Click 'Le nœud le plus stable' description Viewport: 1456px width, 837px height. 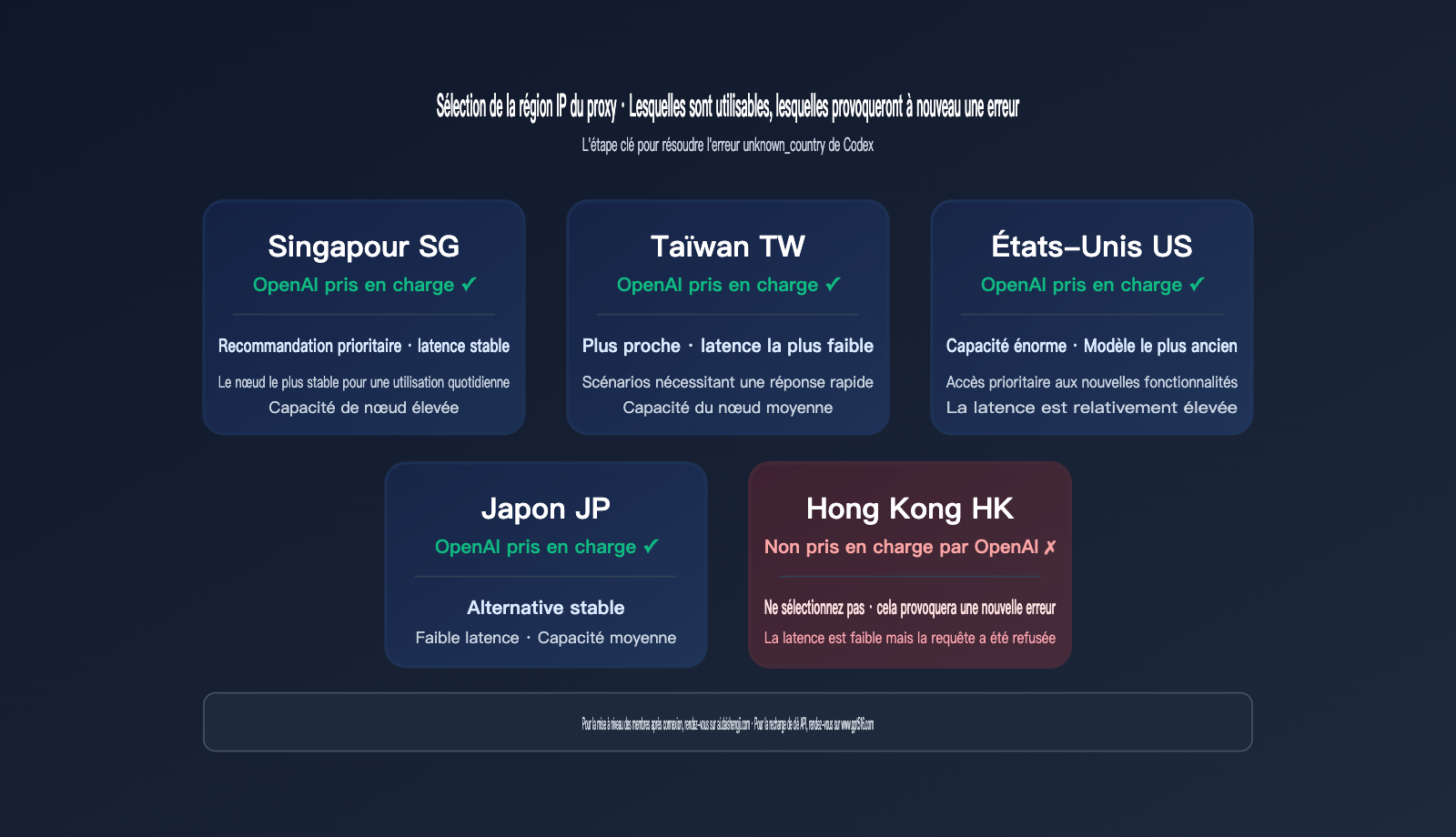point(364,382)
